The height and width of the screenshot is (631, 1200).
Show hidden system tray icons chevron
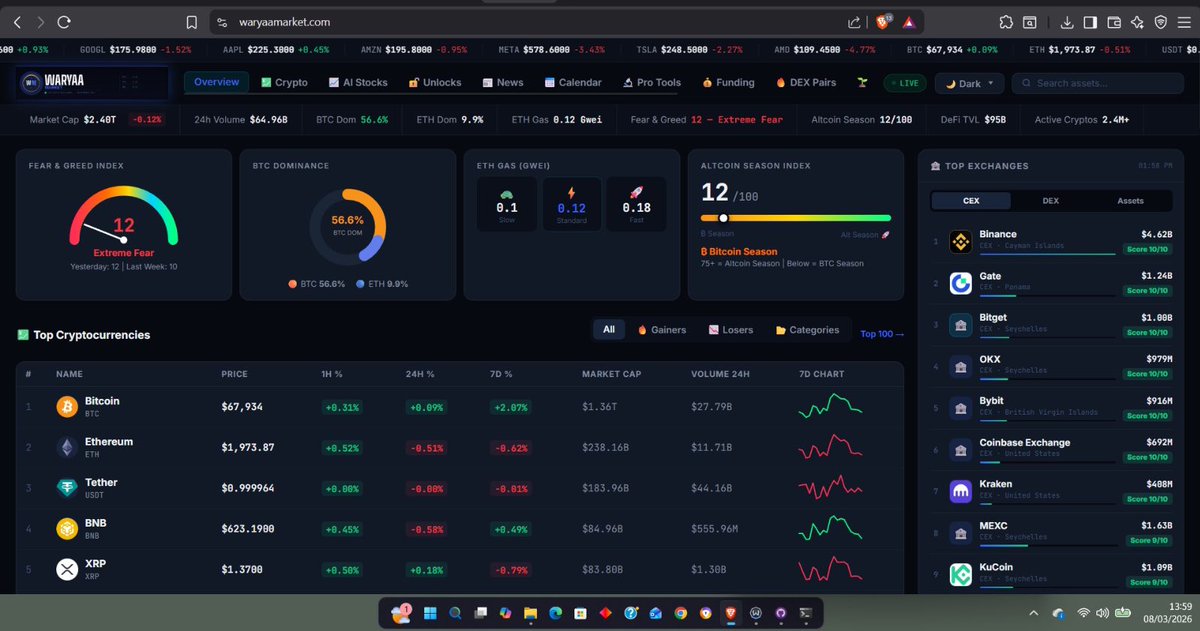point(1034,613)
